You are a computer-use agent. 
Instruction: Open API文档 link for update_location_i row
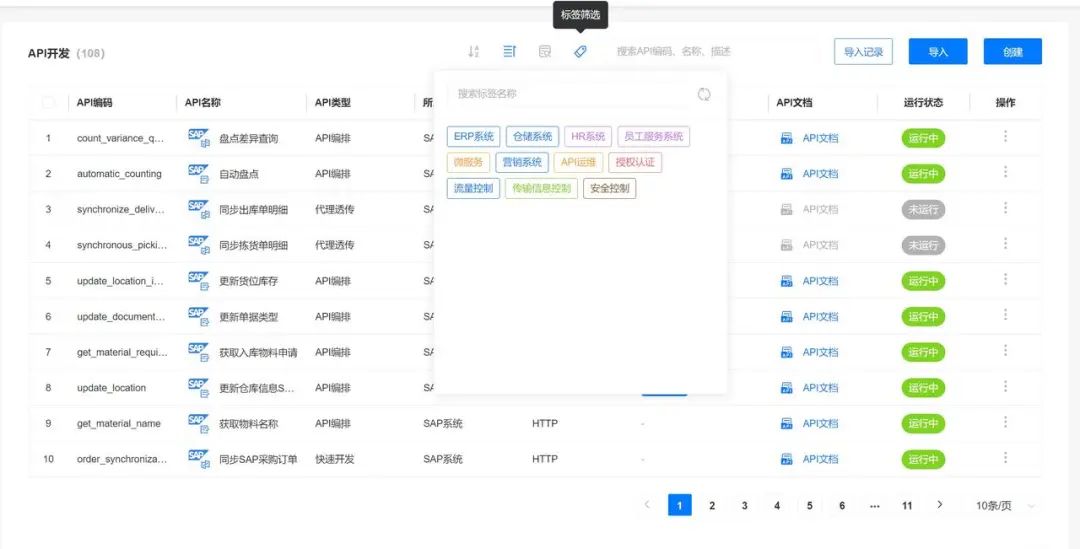tap(820, 281)
